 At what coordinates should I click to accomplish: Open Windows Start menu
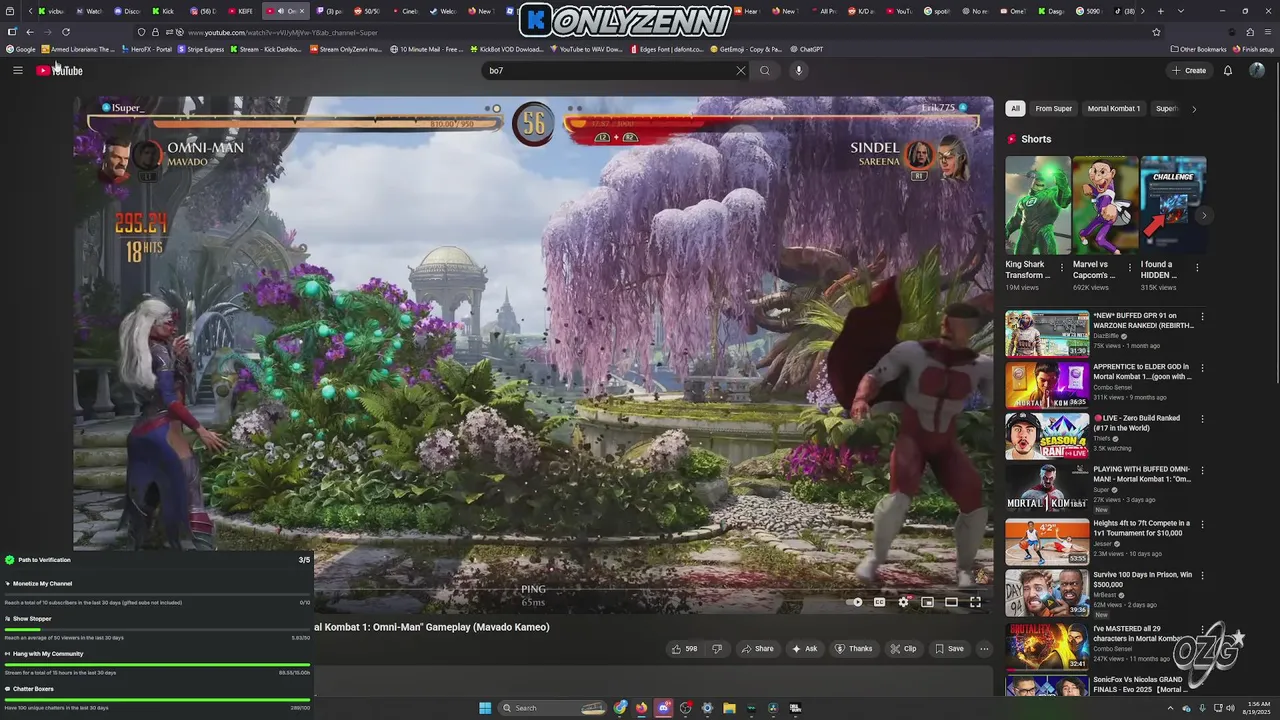point(485,708)
